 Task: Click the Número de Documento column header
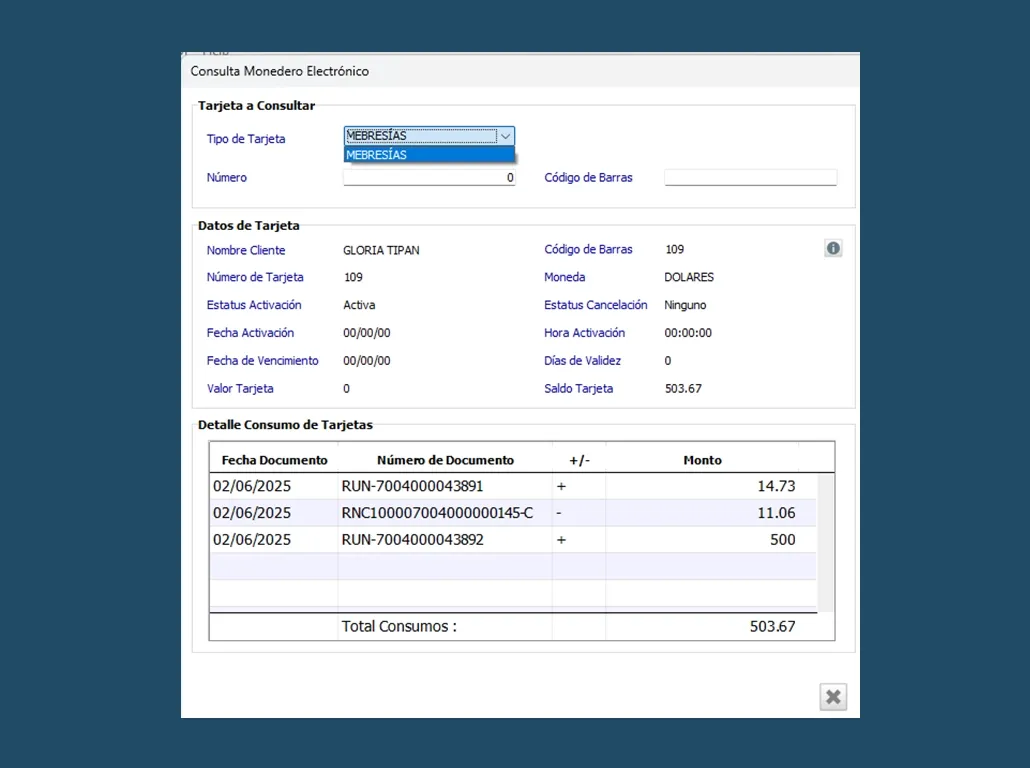pyautogui.click(x=445, y=460)
